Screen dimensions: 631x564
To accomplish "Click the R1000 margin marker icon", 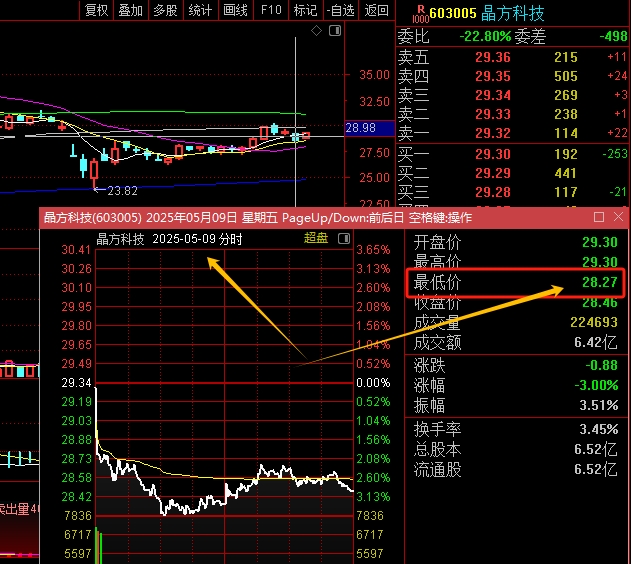I will [421, 14].
